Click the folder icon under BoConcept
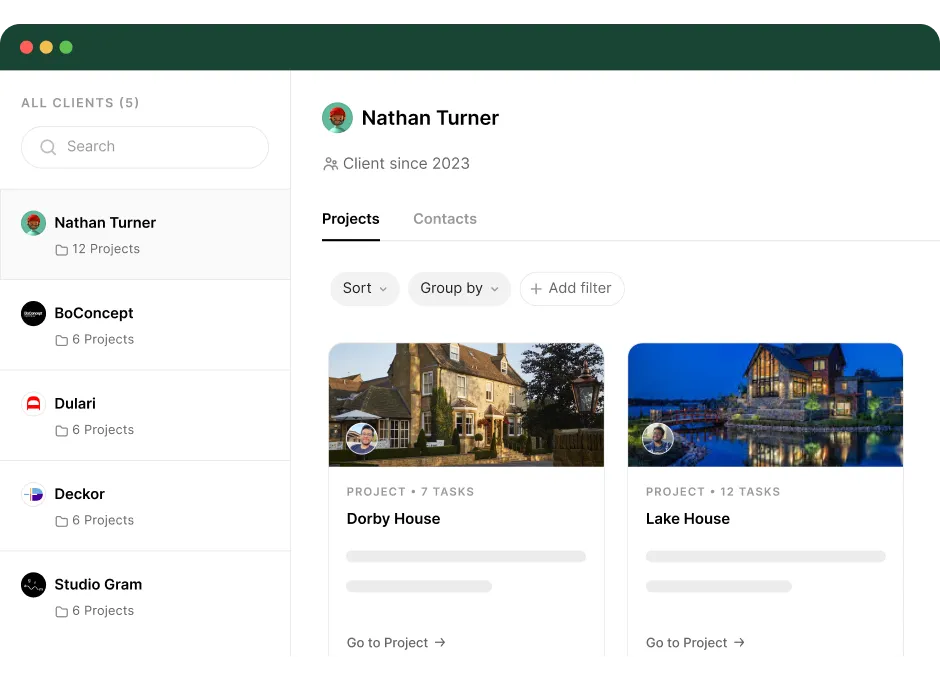 [61, 340]
